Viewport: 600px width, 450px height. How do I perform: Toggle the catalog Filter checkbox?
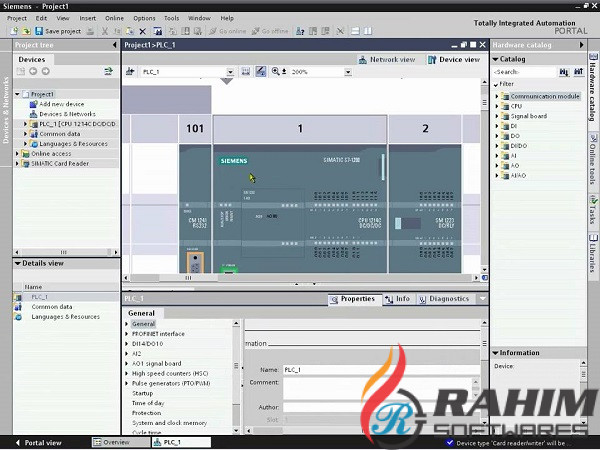click(496, 84)
